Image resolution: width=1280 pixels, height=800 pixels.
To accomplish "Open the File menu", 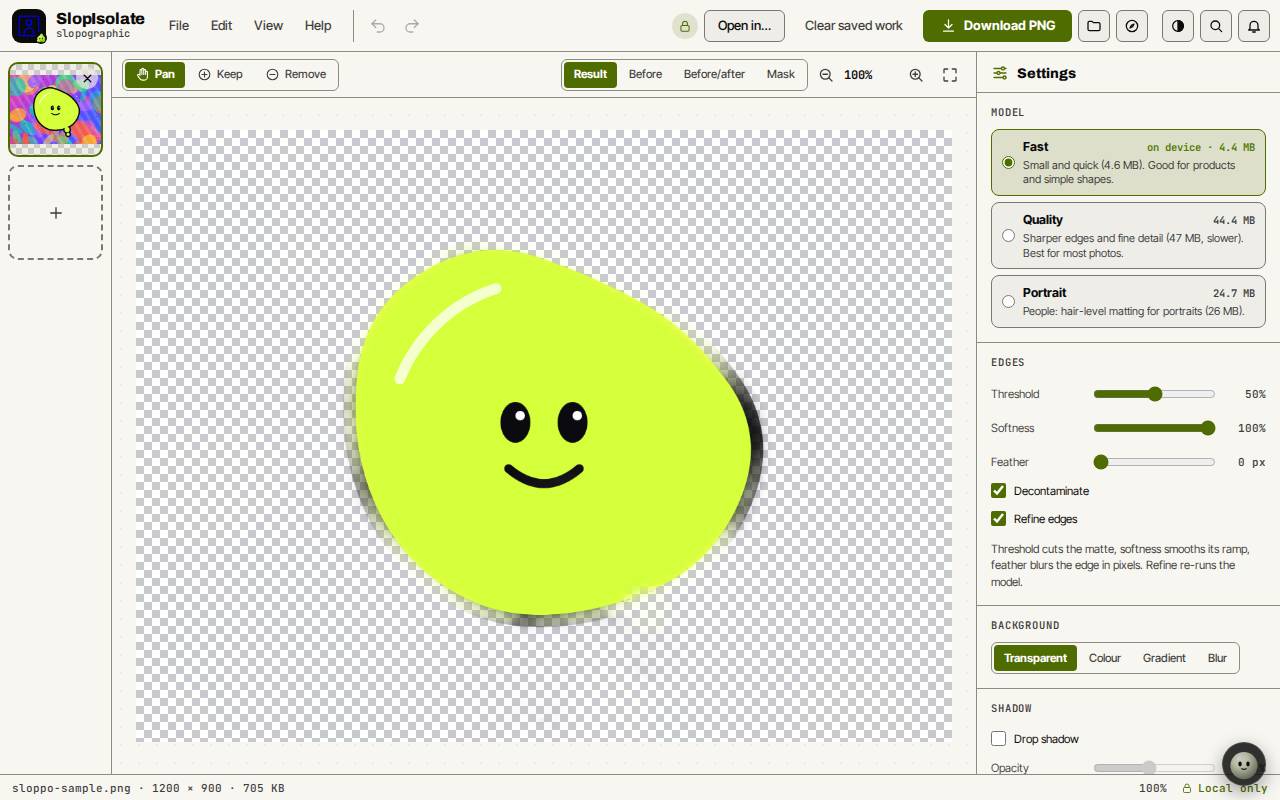I will coord(179,26).
